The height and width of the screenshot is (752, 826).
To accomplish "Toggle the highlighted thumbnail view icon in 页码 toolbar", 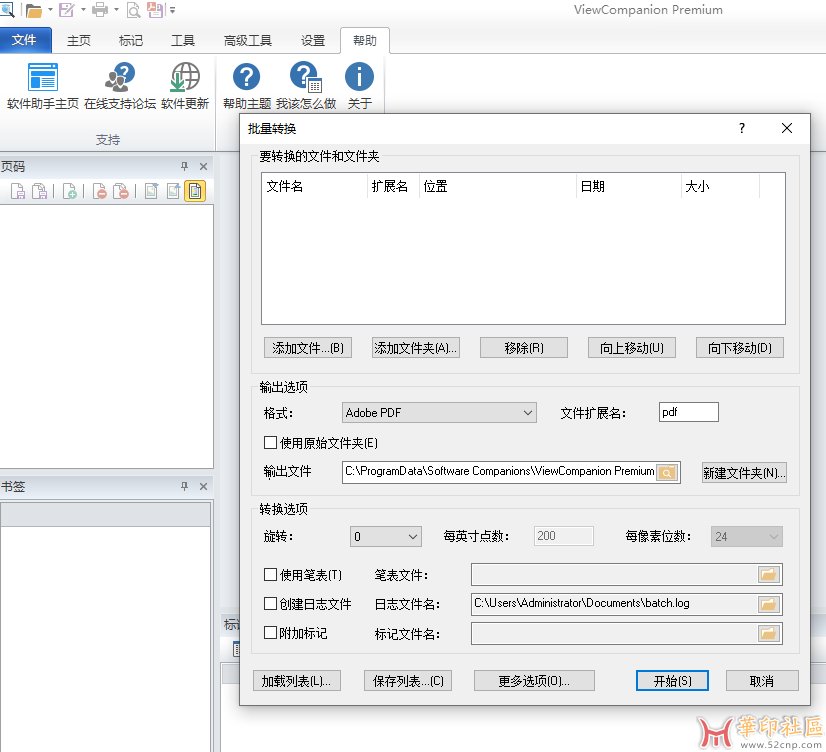I will click(195, 191).
